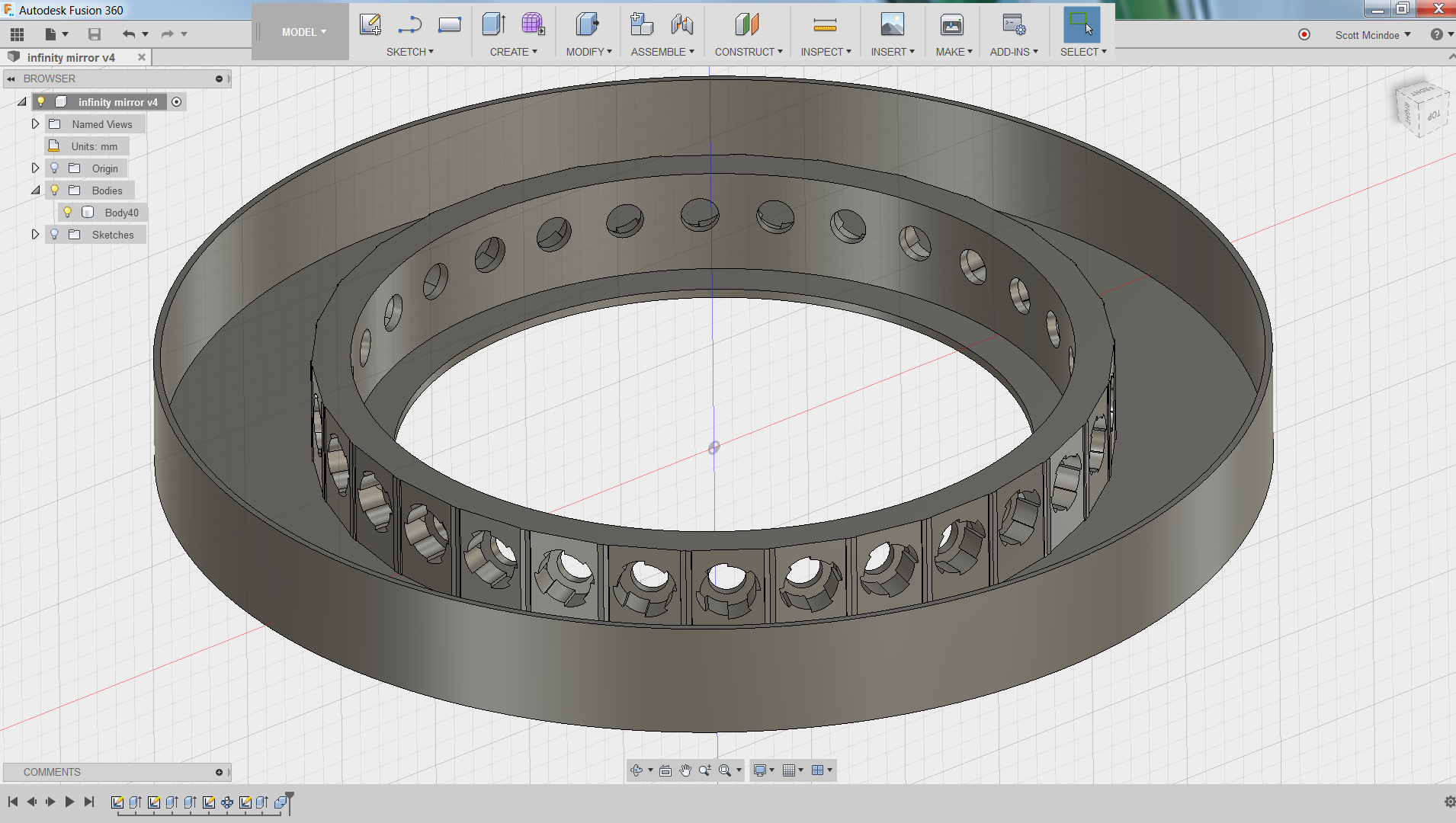Open the Help question mark icon
The image size is (1456, 823).
click(x=1436, y=34)
